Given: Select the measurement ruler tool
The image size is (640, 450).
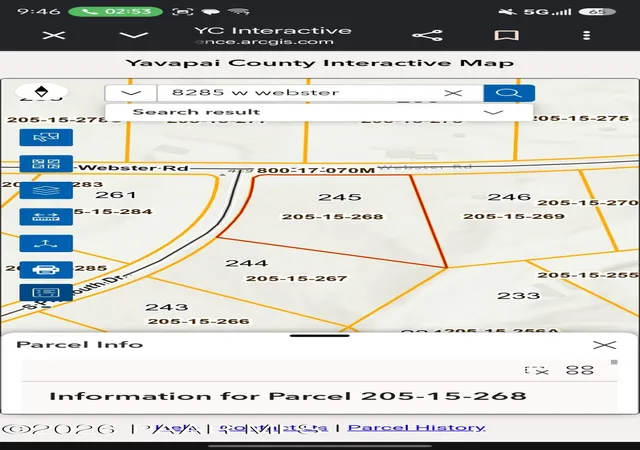Looking at the screenshot, I should coord(46,217).
